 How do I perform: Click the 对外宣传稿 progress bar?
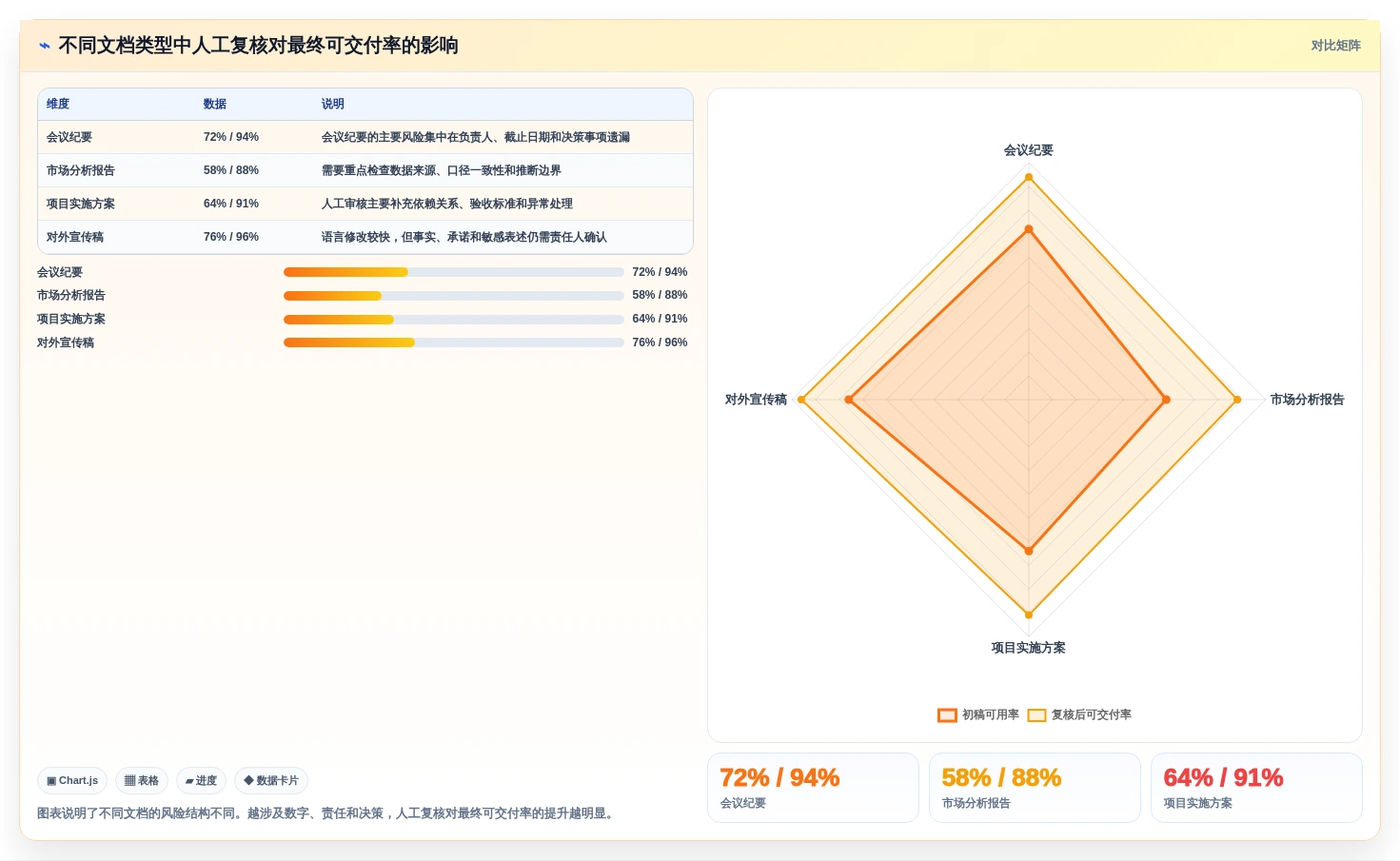tap(453, 342)
